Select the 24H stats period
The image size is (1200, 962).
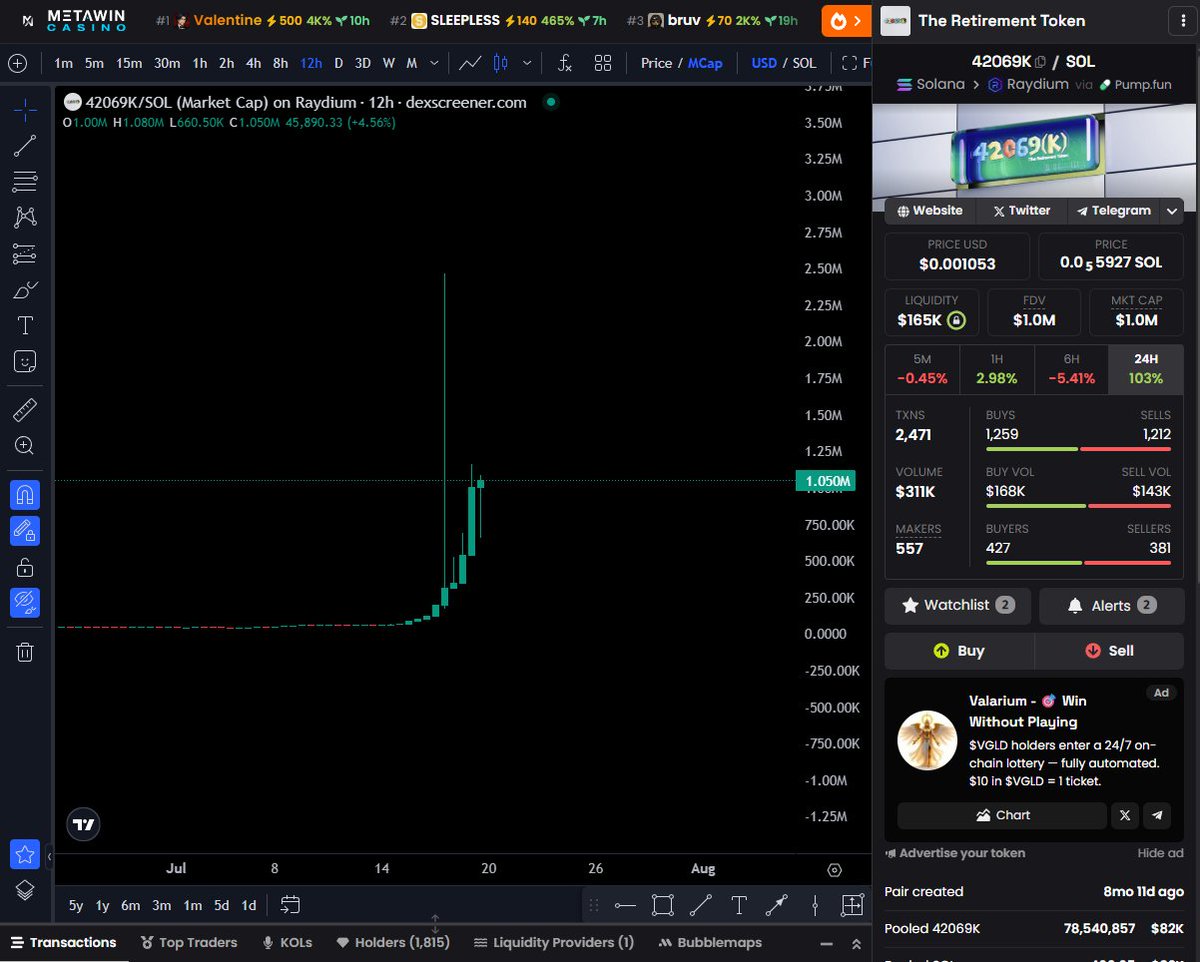coord(1146,369)
